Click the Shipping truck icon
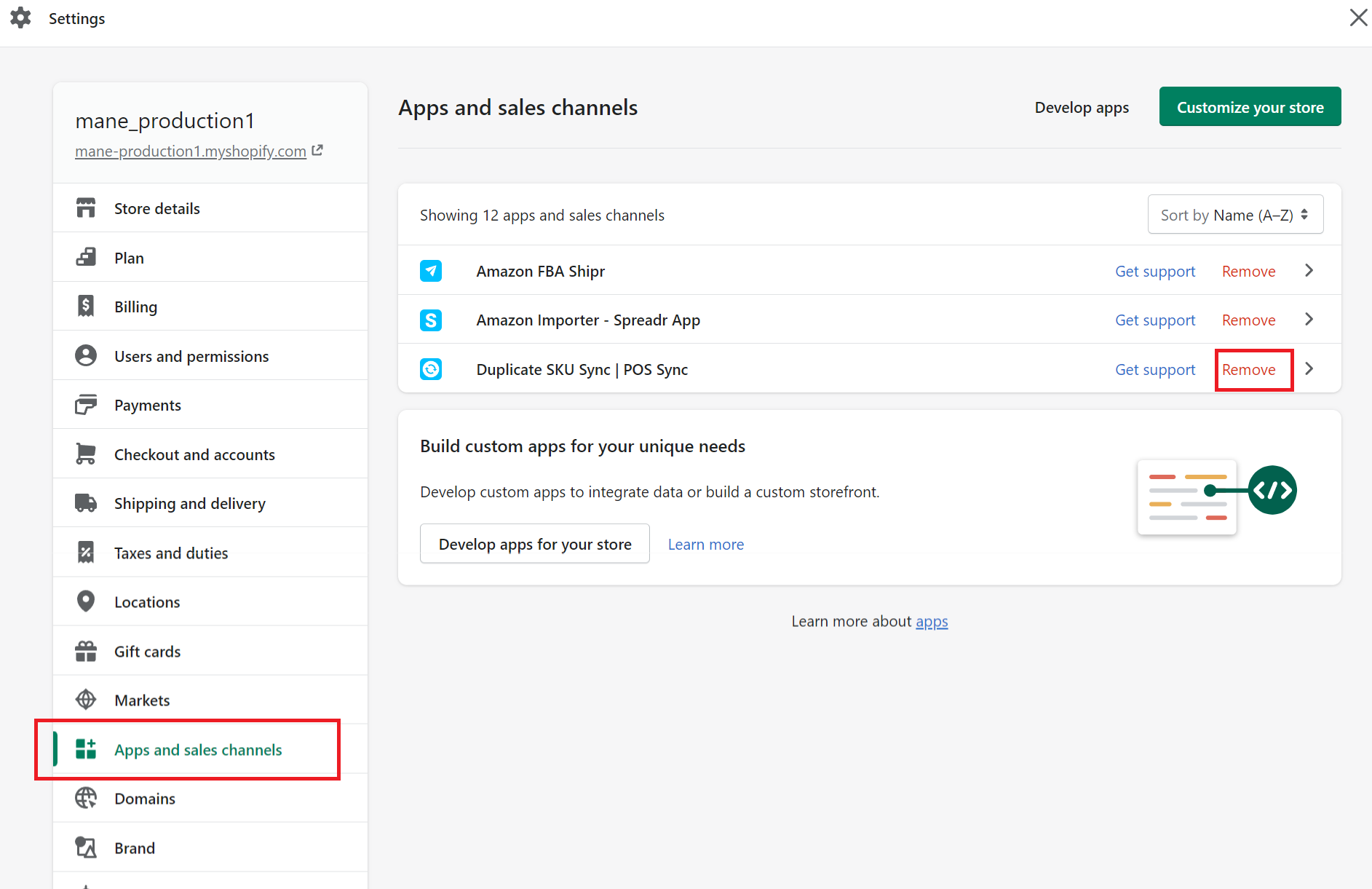 point(86,503)
